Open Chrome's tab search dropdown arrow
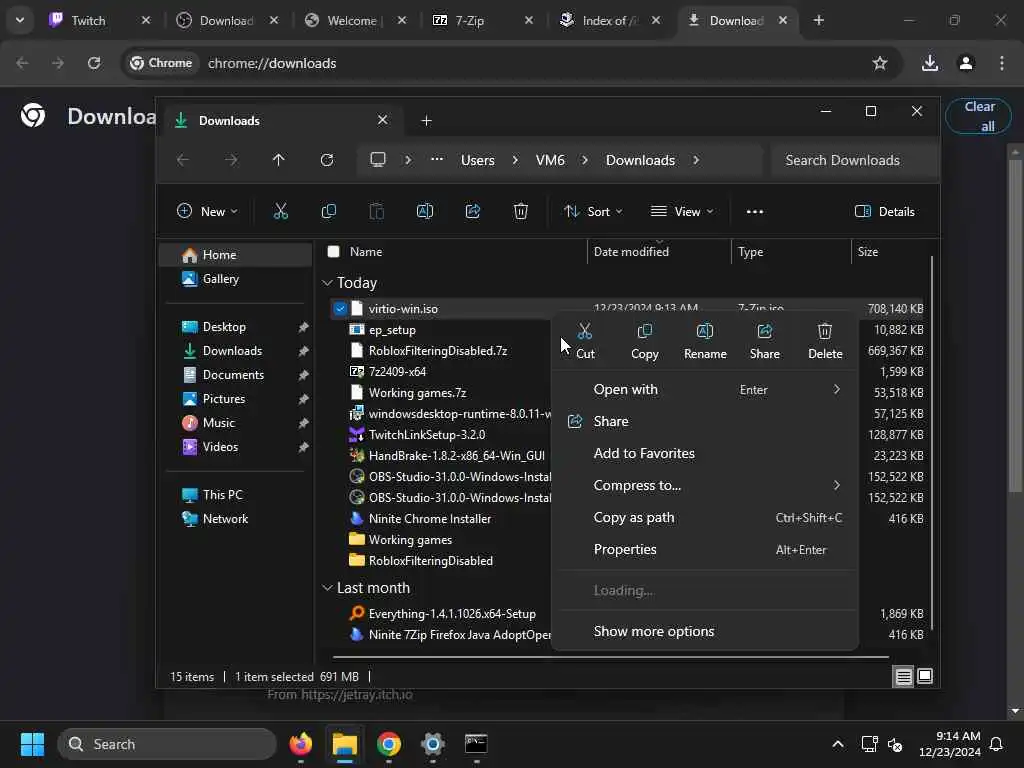The height and width of the screenshot is (768, 1024). point(20,20)
